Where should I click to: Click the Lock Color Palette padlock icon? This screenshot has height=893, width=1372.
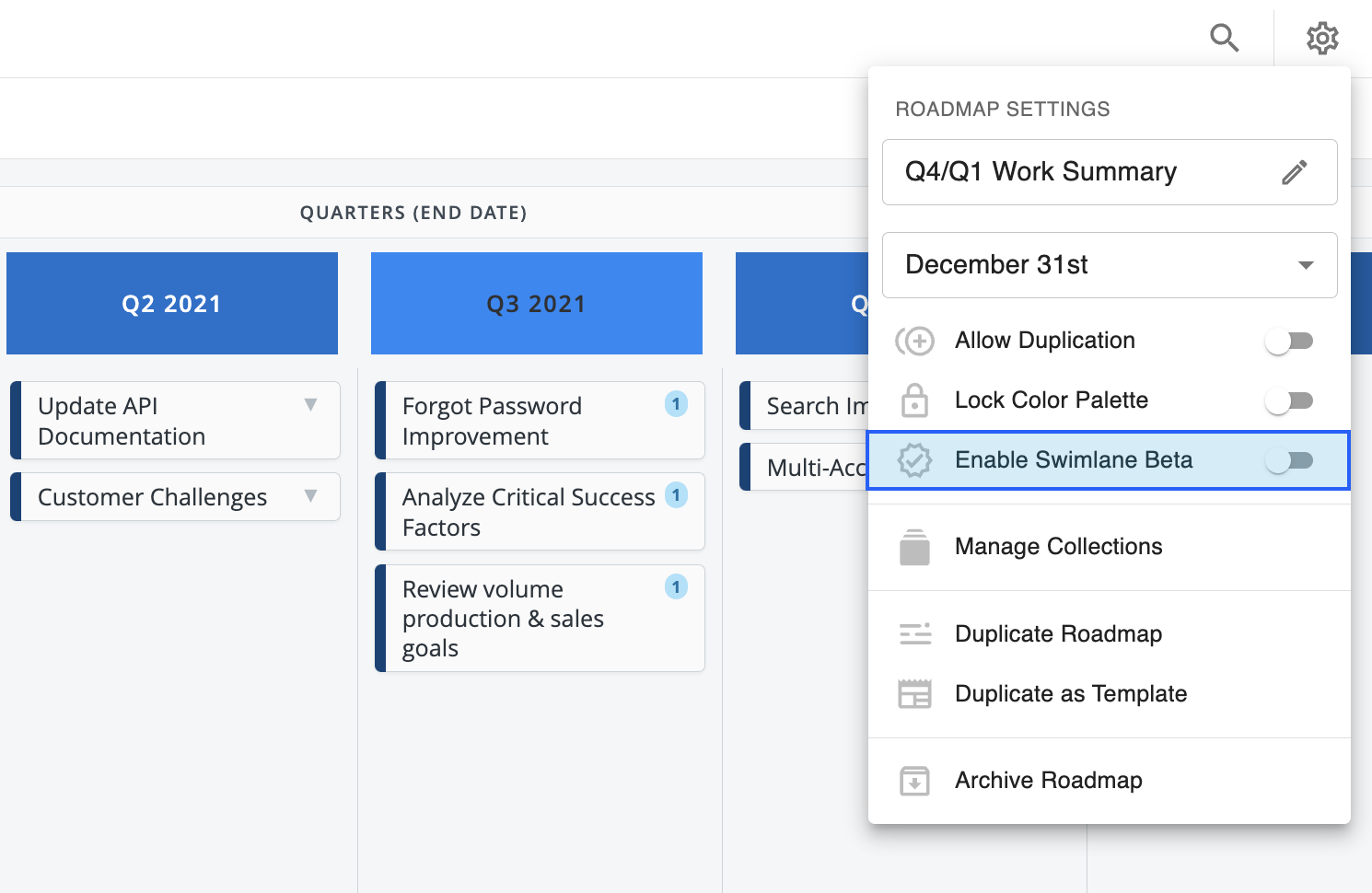(x=914, y=400)
